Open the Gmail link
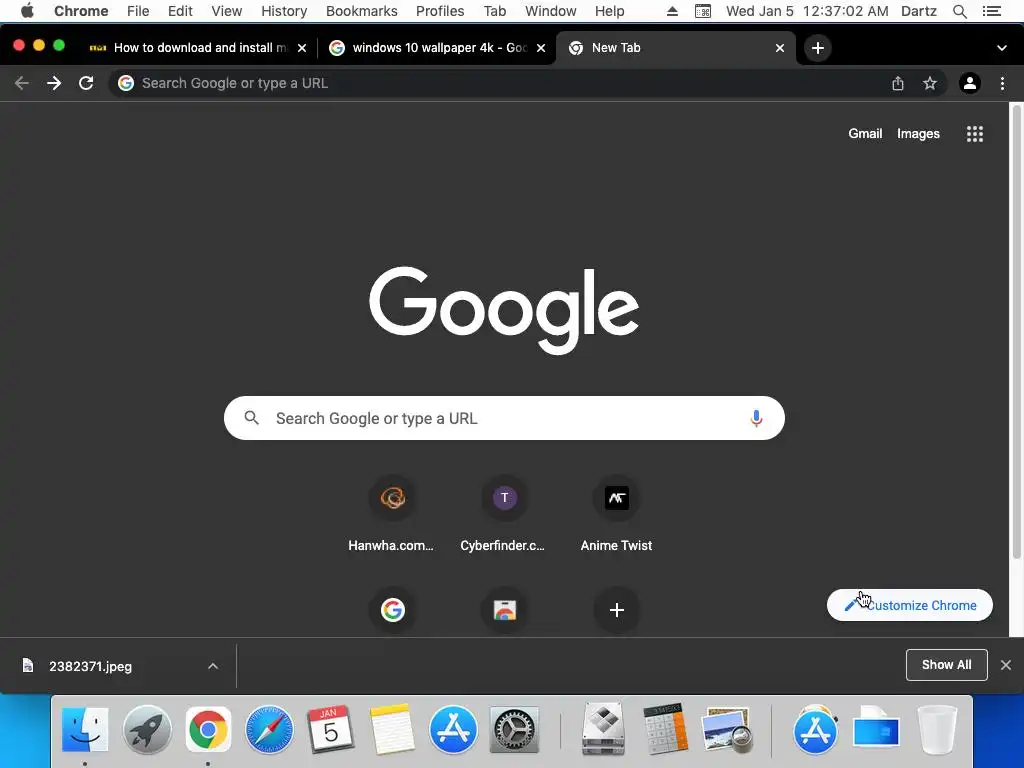The height and width of the screenshot is (768, 1024). tap(865, 134)
